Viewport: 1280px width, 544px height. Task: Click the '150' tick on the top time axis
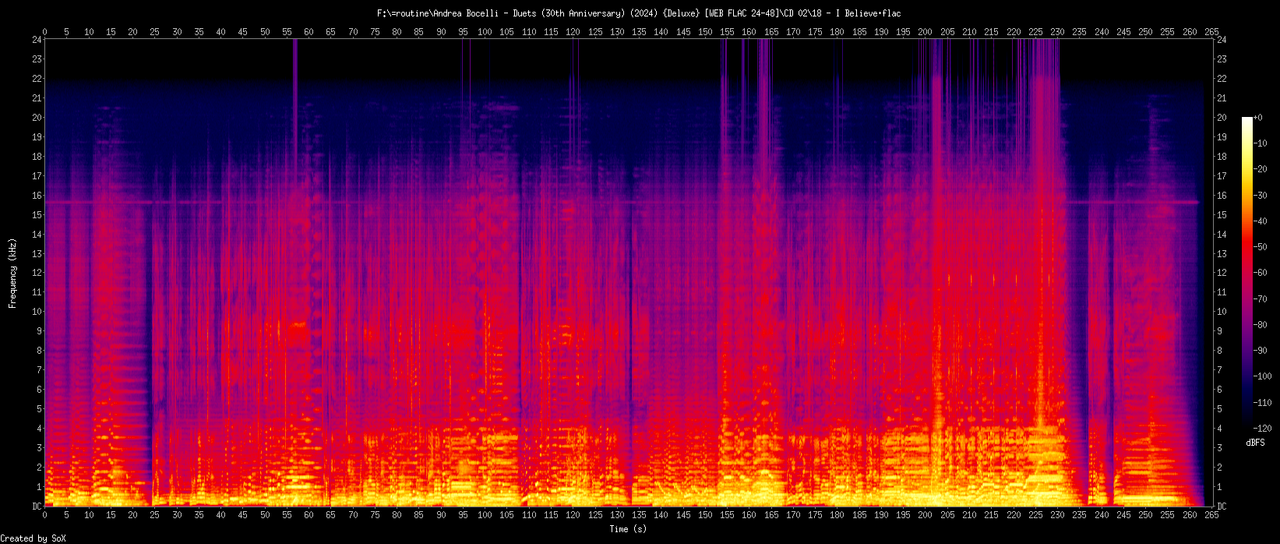pyautogui.click(x=705, y=32)
